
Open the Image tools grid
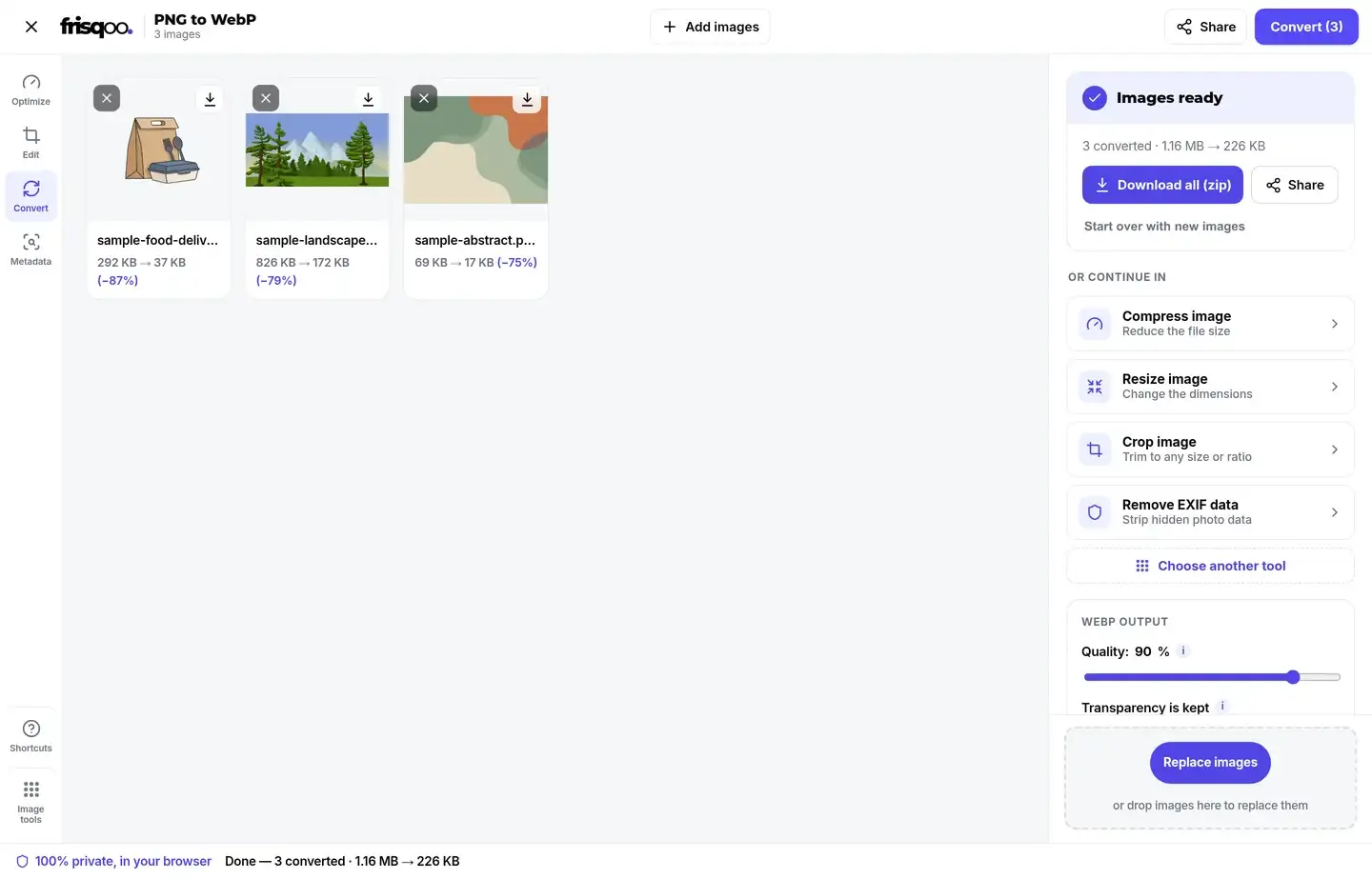31,802
